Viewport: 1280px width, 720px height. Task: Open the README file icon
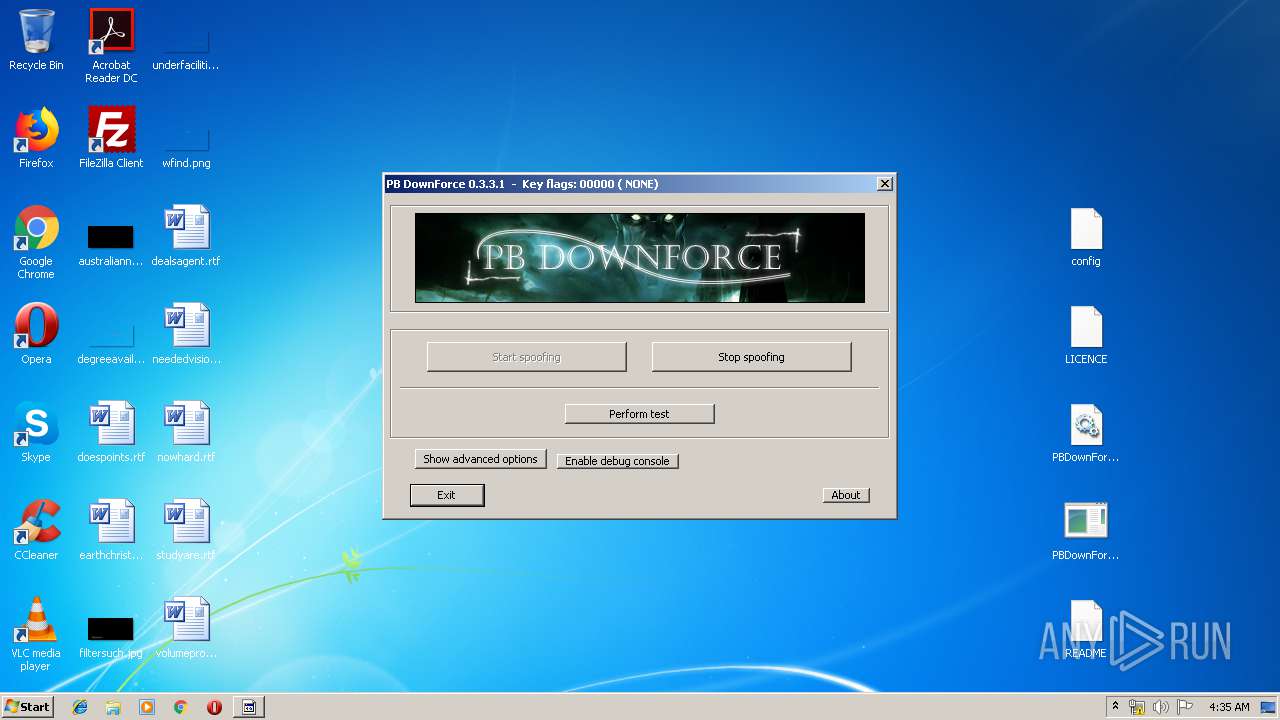1086,629
